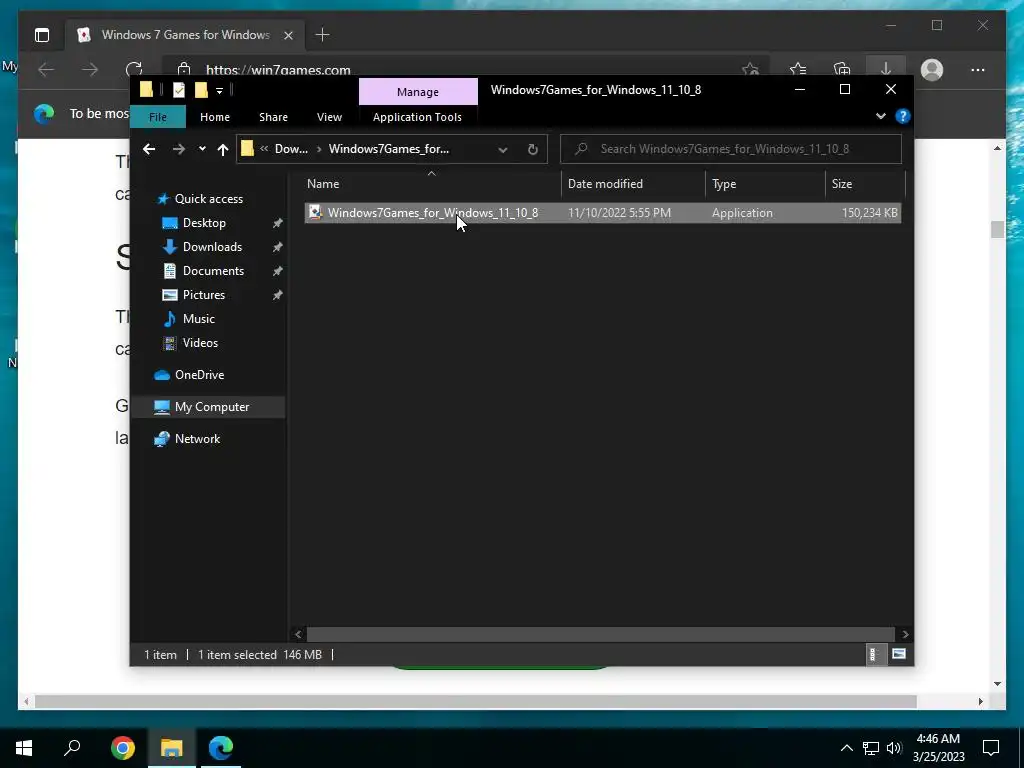This screenshot has width=1024, height=768.
Task: Open the notification center
Action: 991,748
